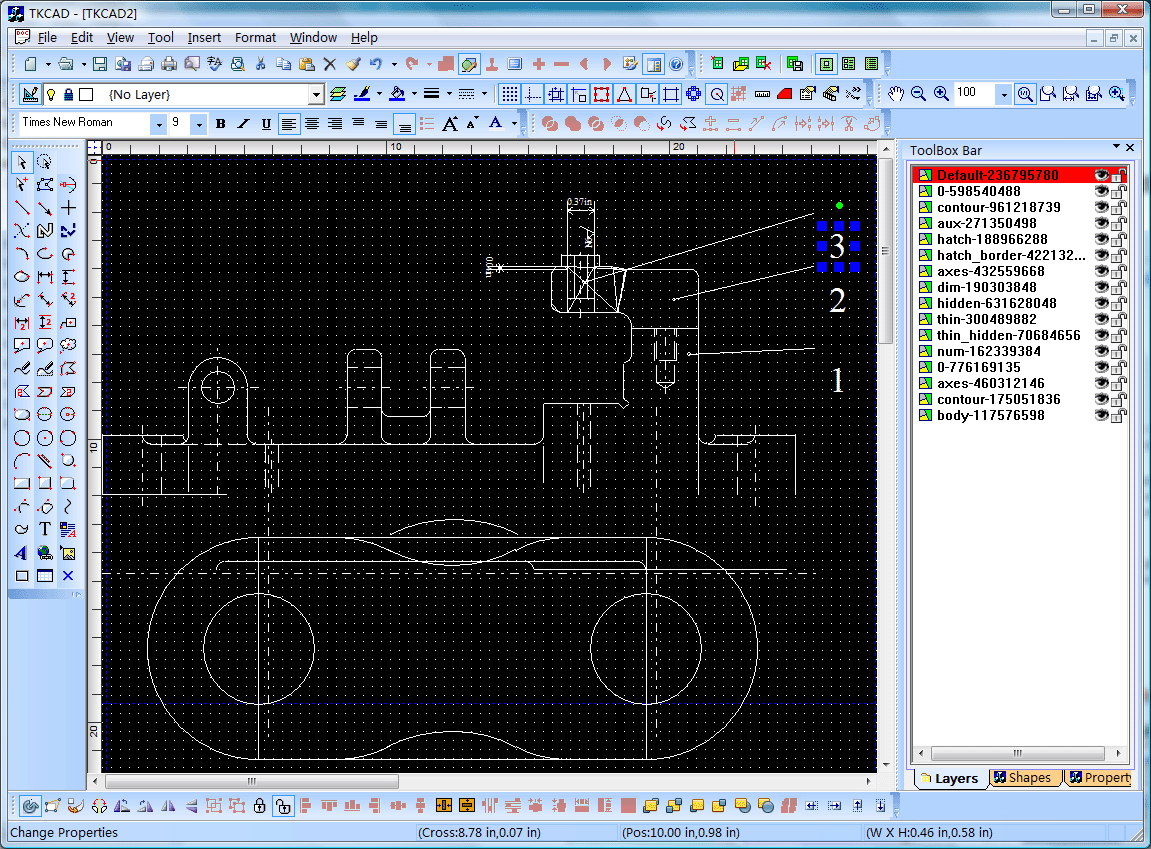Screen dimensions: 1151x849
Task: Click the grid display toolbar icon
Action: 509,94
